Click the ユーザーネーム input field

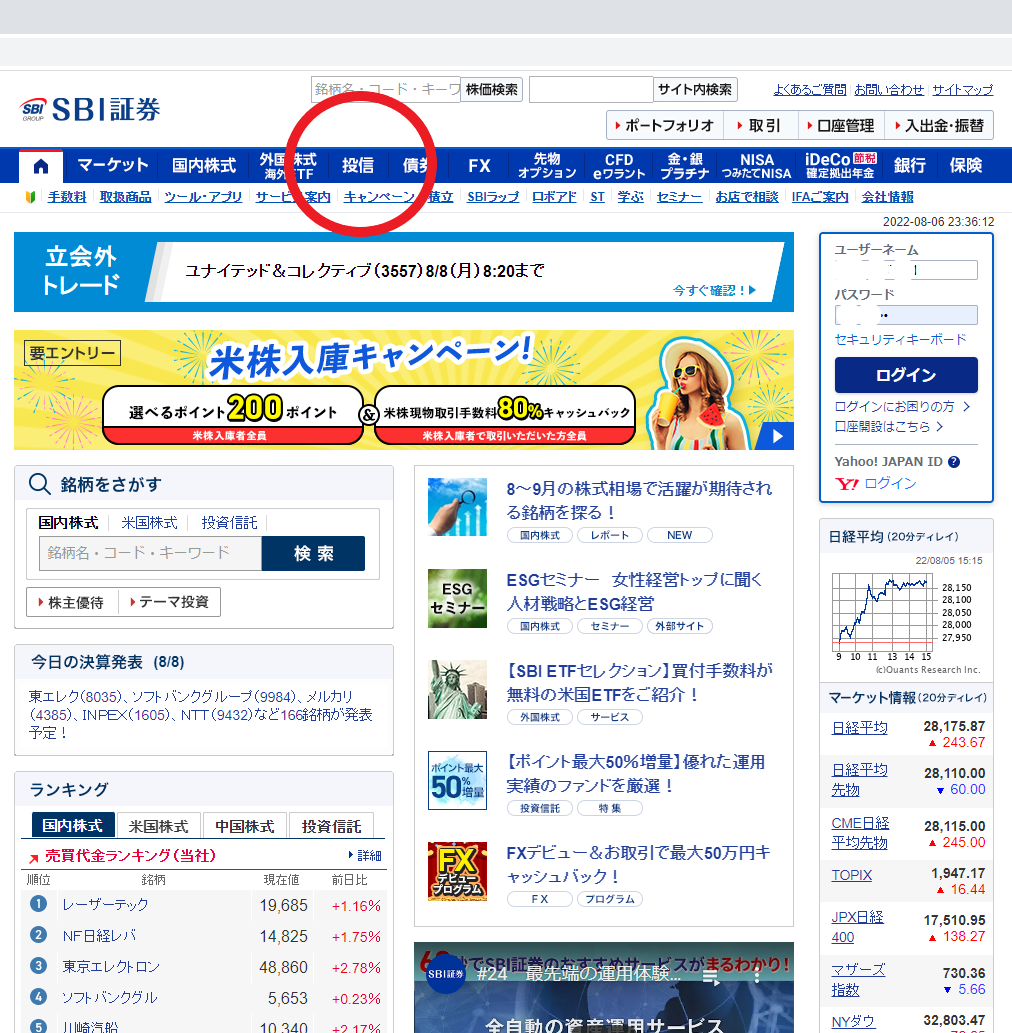(906, 270)
